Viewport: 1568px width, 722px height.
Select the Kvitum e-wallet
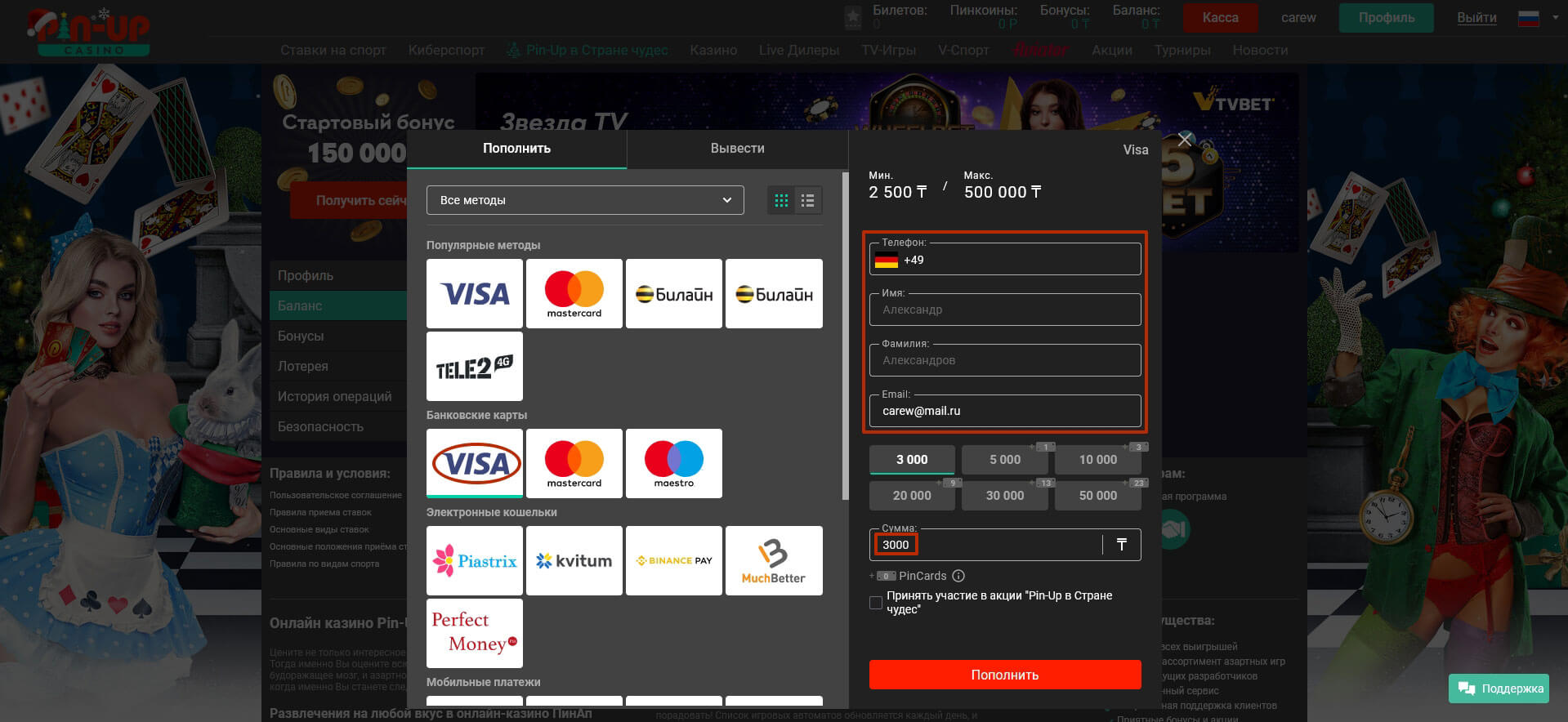574,560
